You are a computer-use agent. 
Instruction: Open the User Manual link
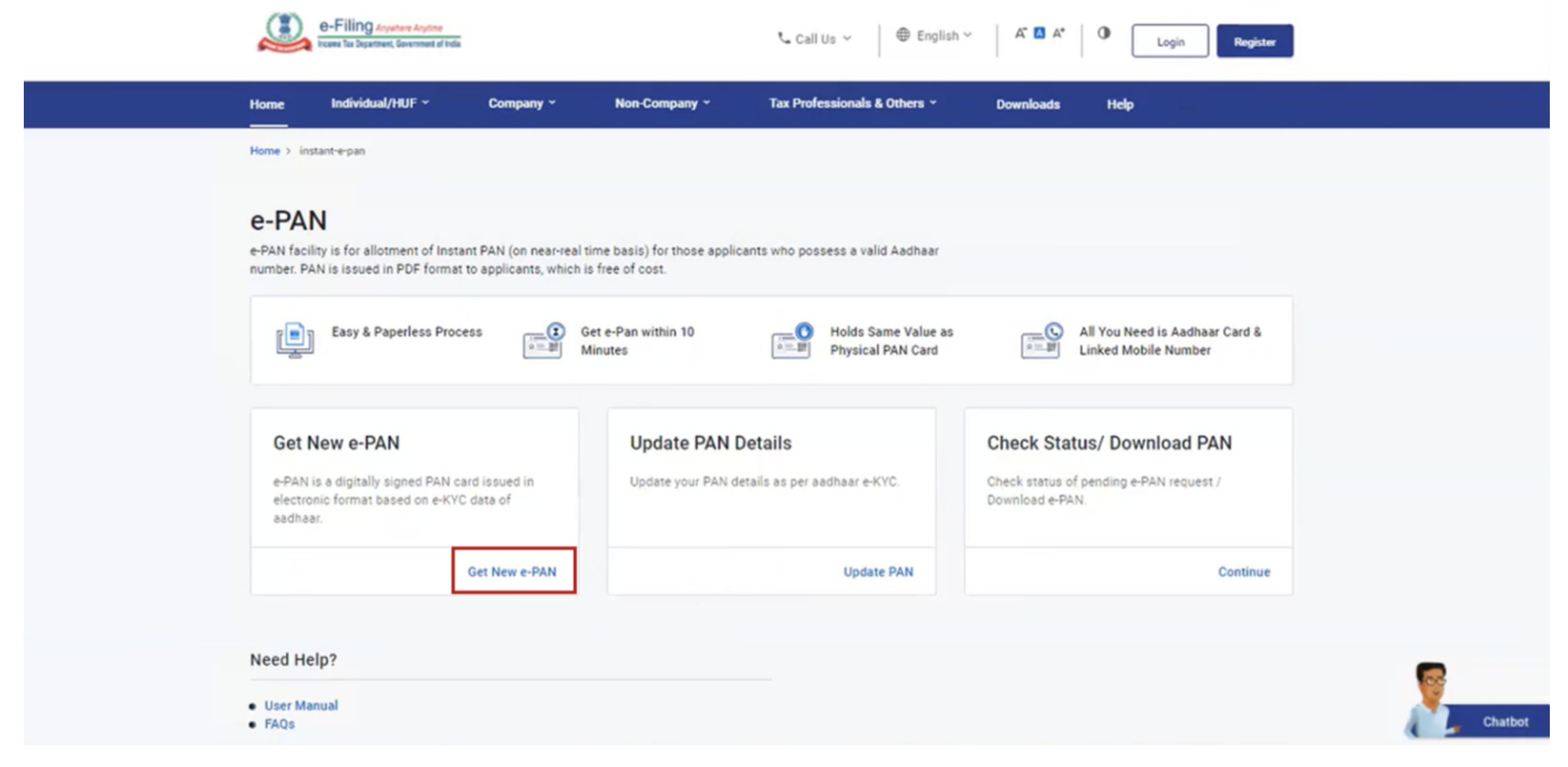(301, 705)
